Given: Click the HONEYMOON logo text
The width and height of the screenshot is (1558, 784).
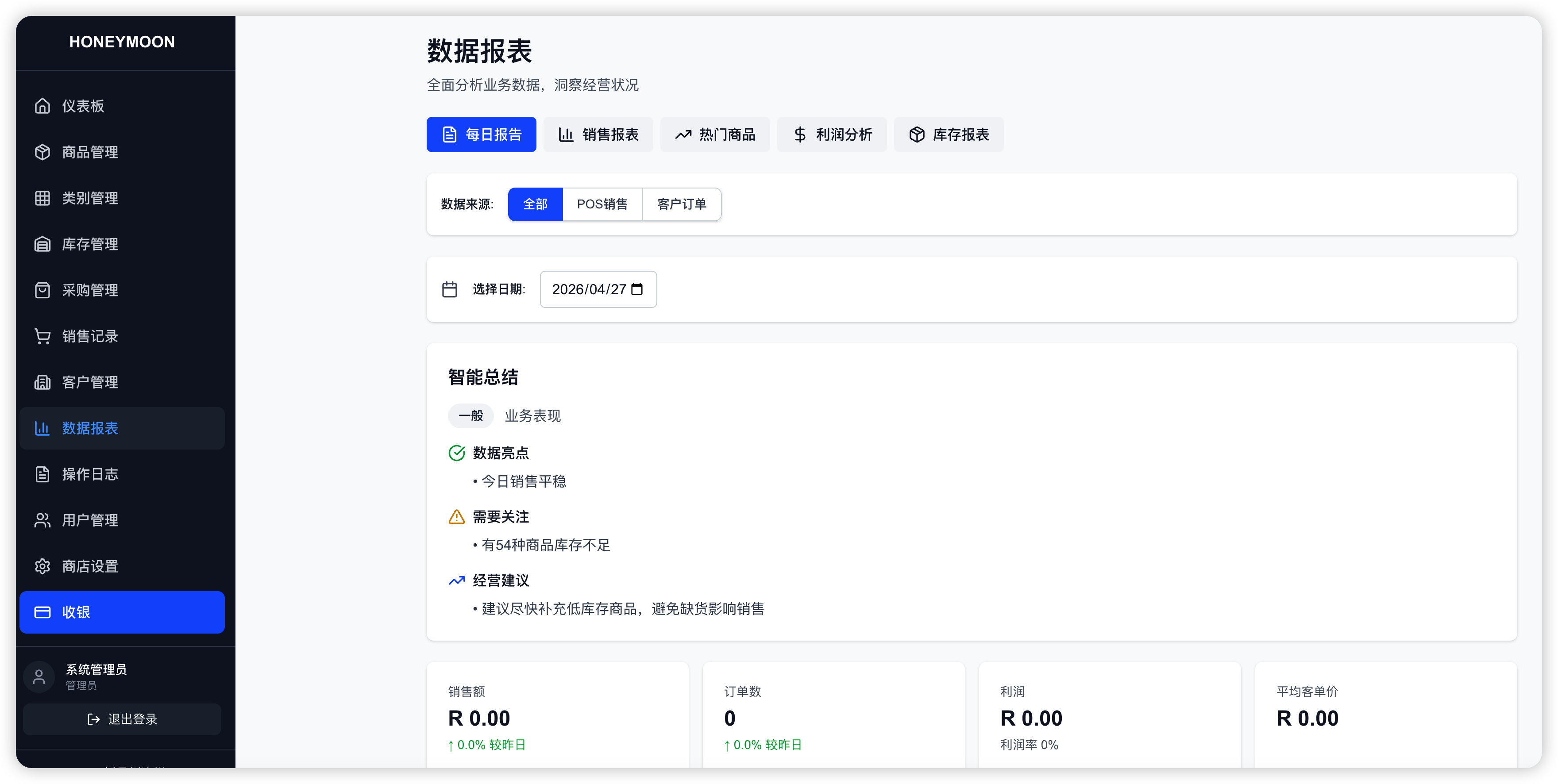Looking at the screenshot, I should pyautogui.click(x=122, y=42).
